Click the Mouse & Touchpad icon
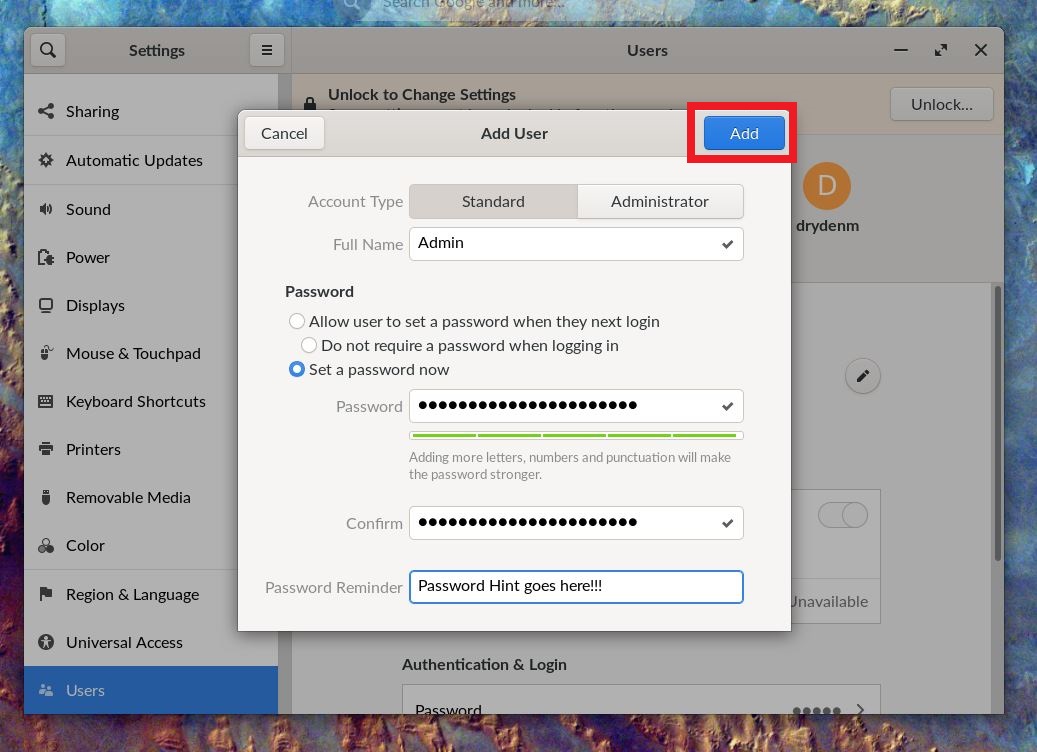Image resolution: width=1037 pixels, height=752 pixels. (46, 353)
